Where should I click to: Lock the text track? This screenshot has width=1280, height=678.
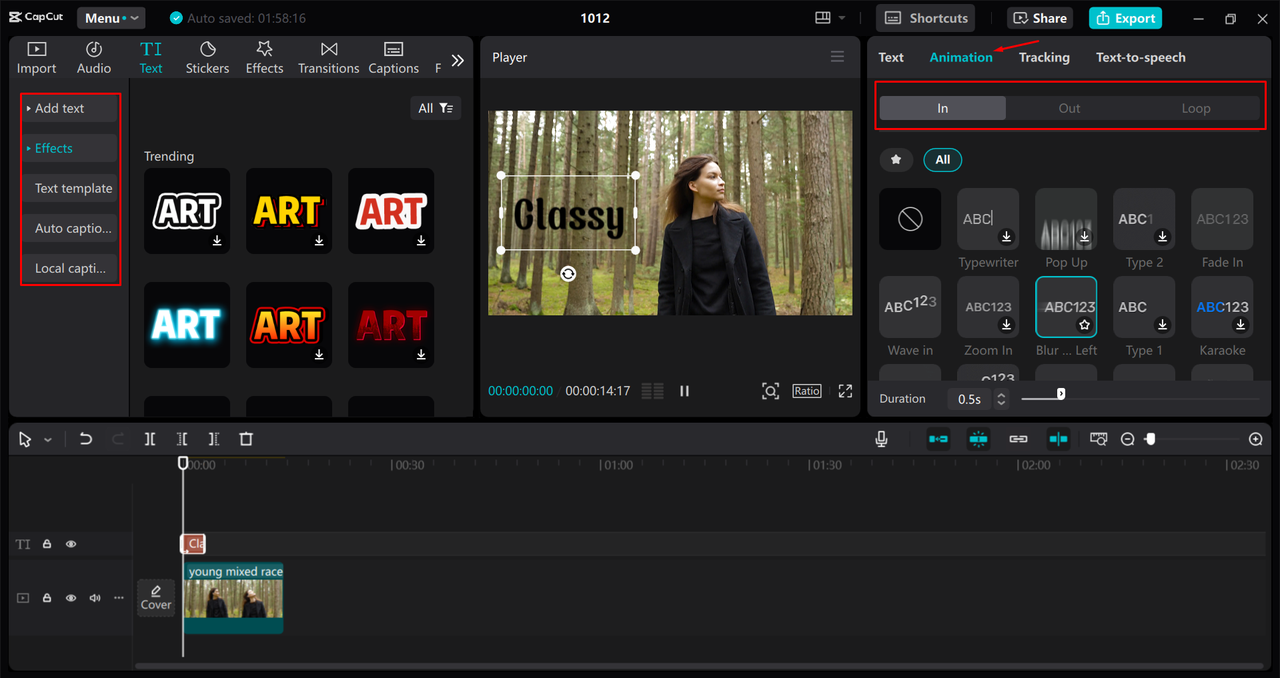(x=47, y=544)
